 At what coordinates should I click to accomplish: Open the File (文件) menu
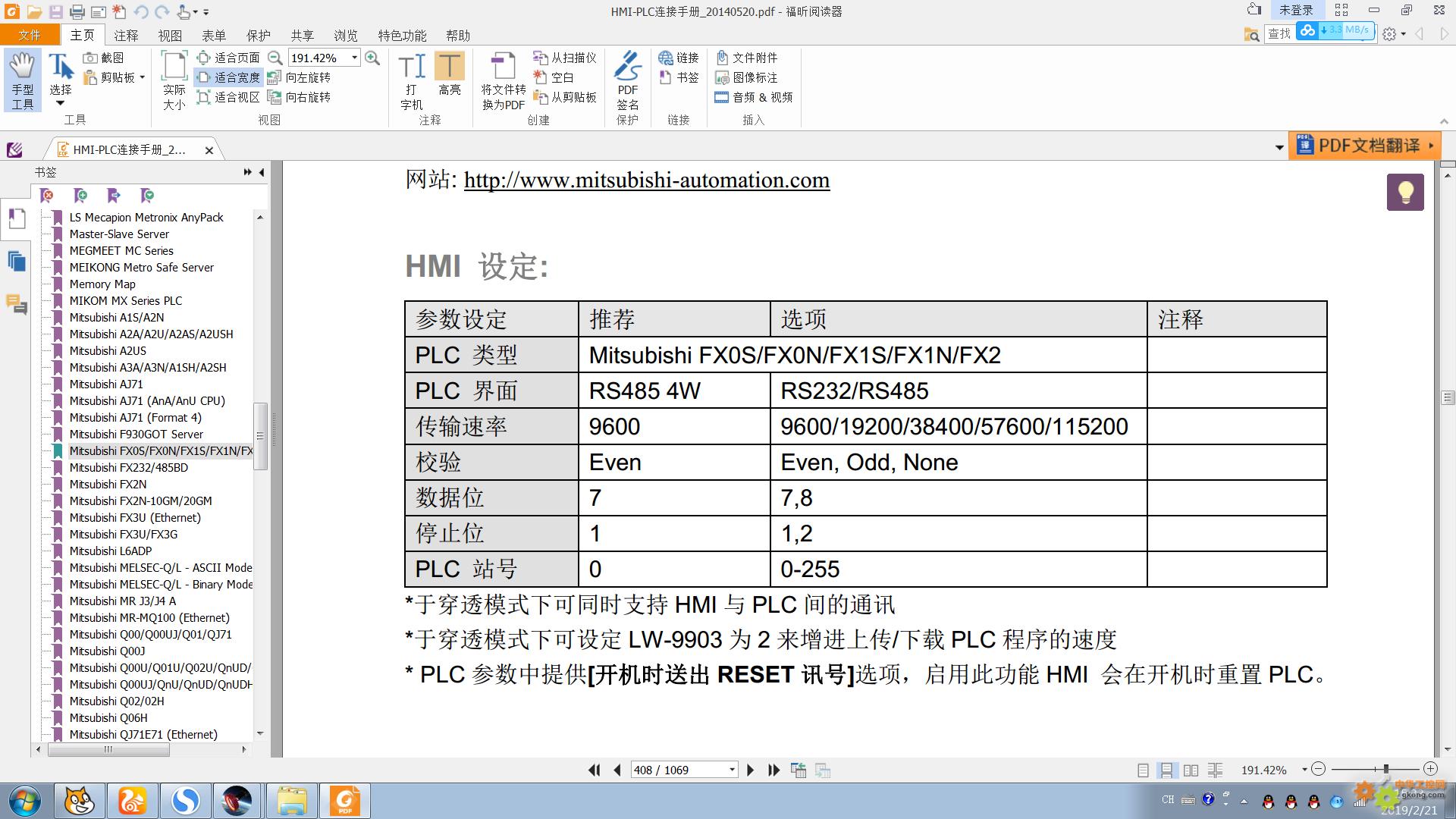click(30, 35)
